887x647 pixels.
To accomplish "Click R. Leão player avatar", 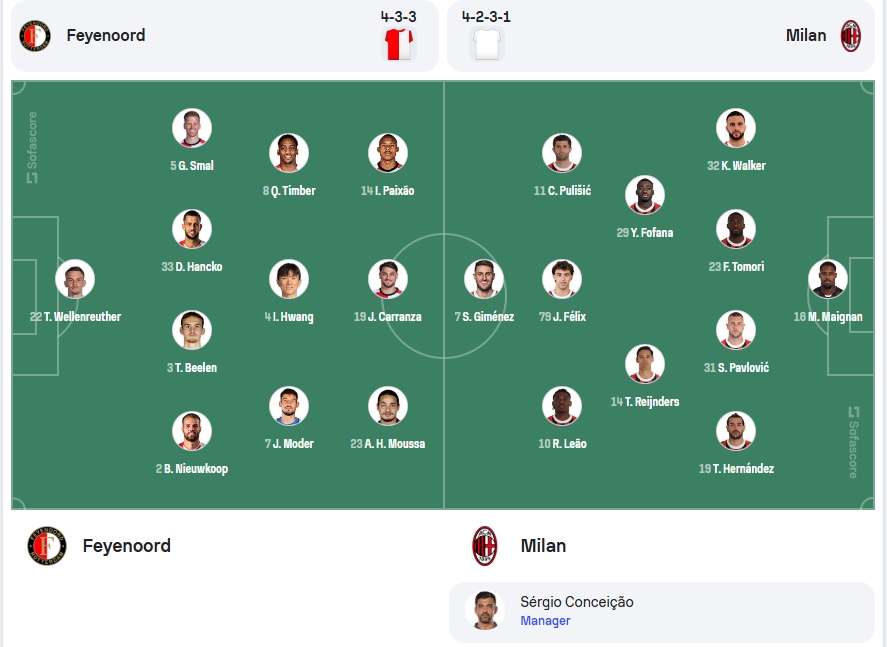I will point(562,406).
